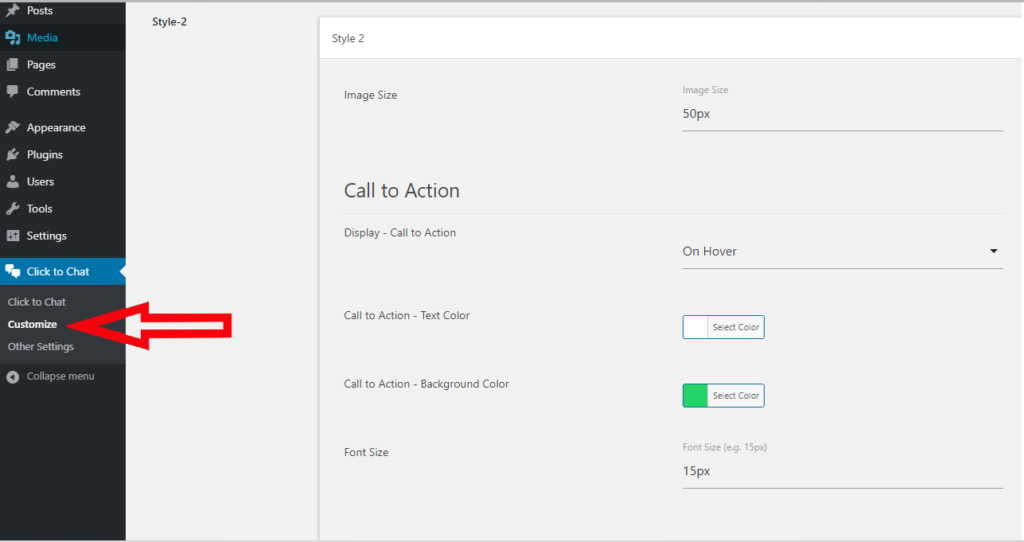
Task: Click the Tools wrench icon
Action: coord(12,209)
